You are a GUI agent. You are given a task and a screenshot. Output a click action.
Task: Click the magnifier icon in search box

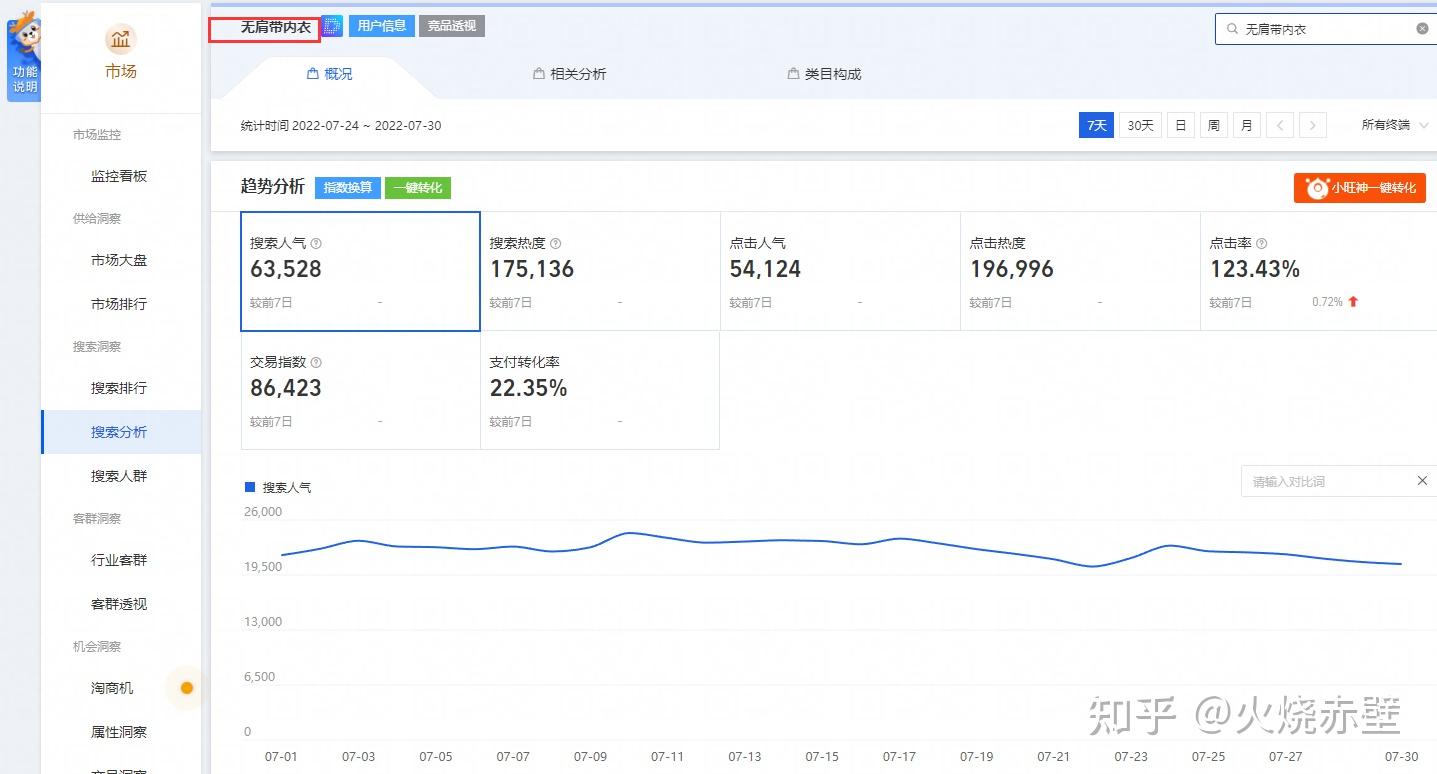[x=1232, y=29]
